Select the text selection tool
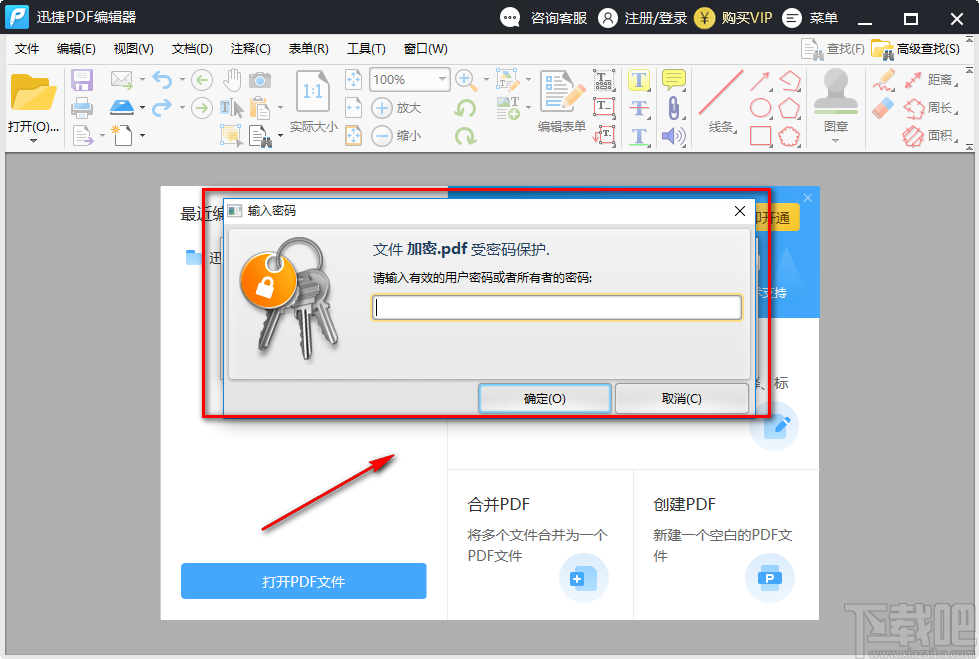979x659 pixels. coord(232,108)
